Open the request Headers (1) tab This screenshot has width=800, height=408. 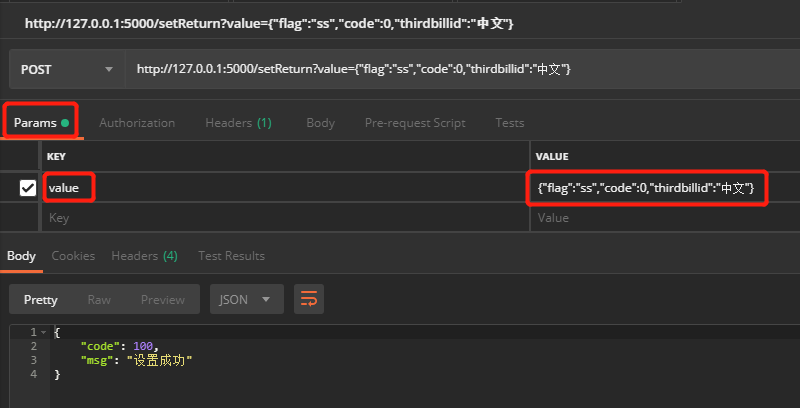coord(238,123)
